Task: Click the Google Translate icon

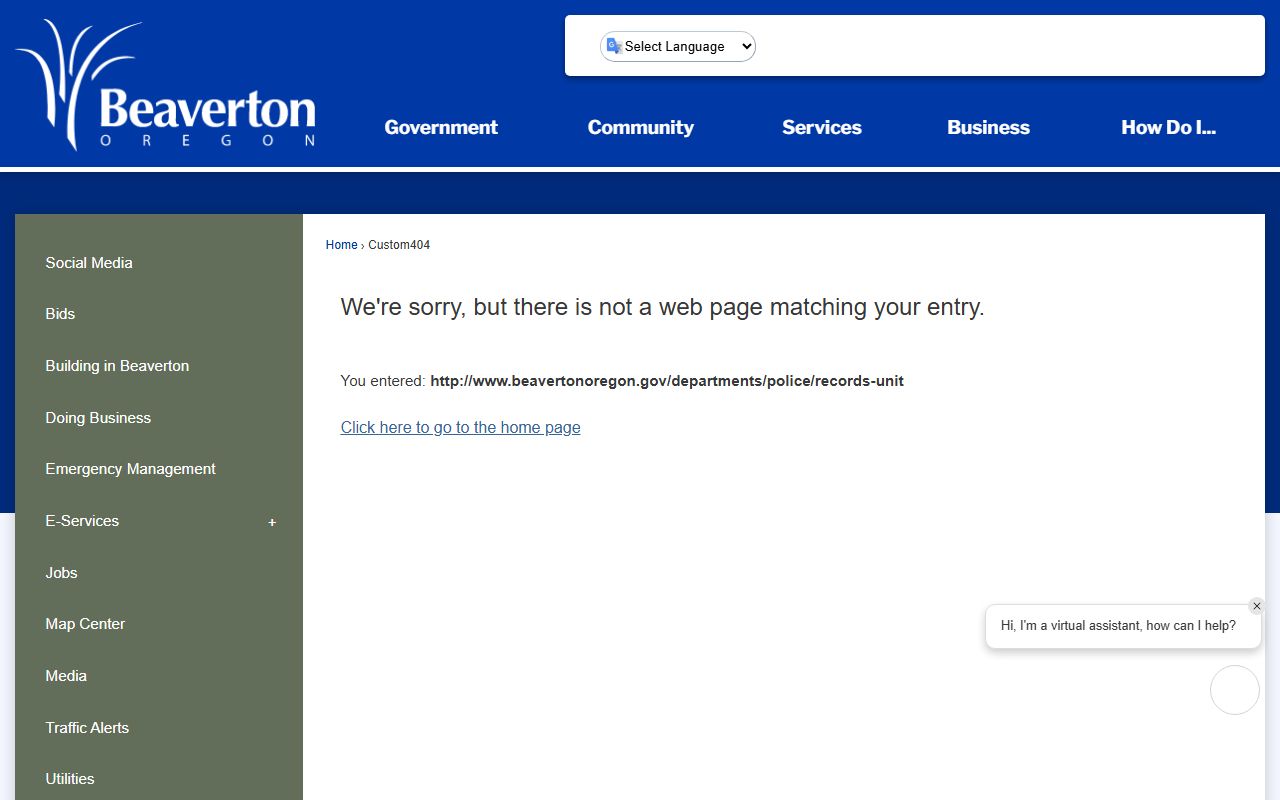Action: click(613, 46)
